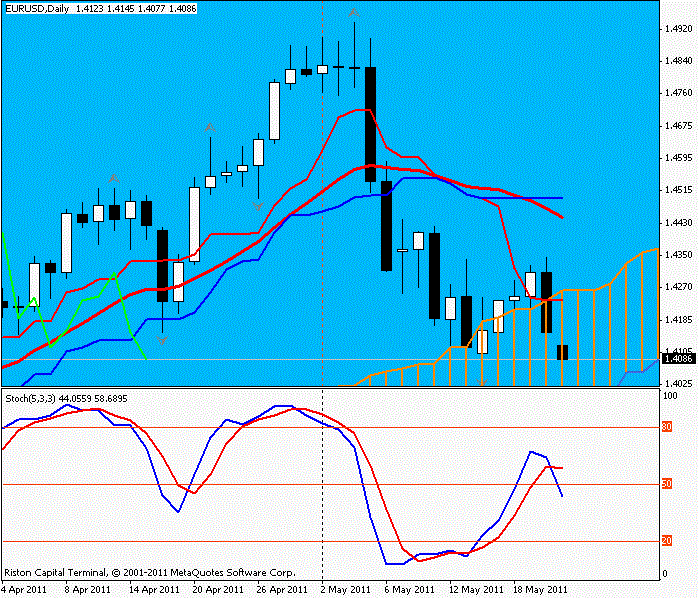This screenshot has width=699, height=598.
Task: Click the 1.4025 price axis label
Action: [x=678, y=384]
